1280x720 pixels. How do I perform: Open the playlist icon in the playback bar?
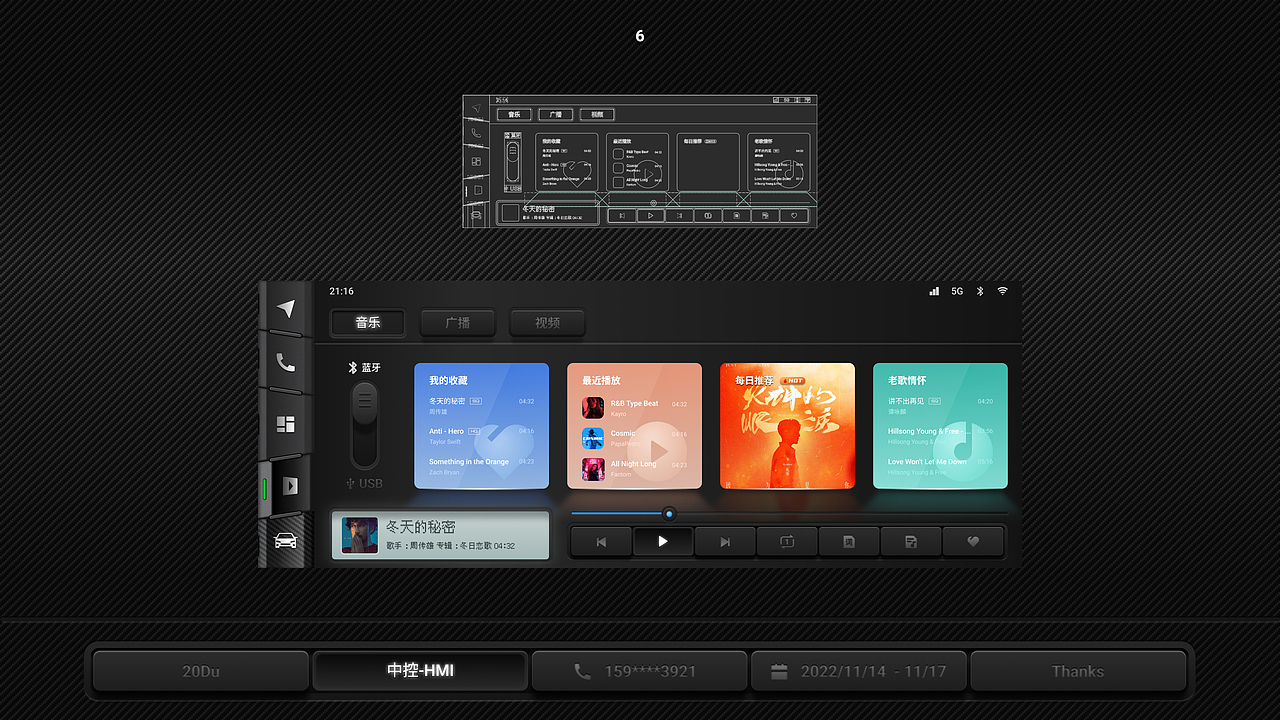[x=911, y=541]
